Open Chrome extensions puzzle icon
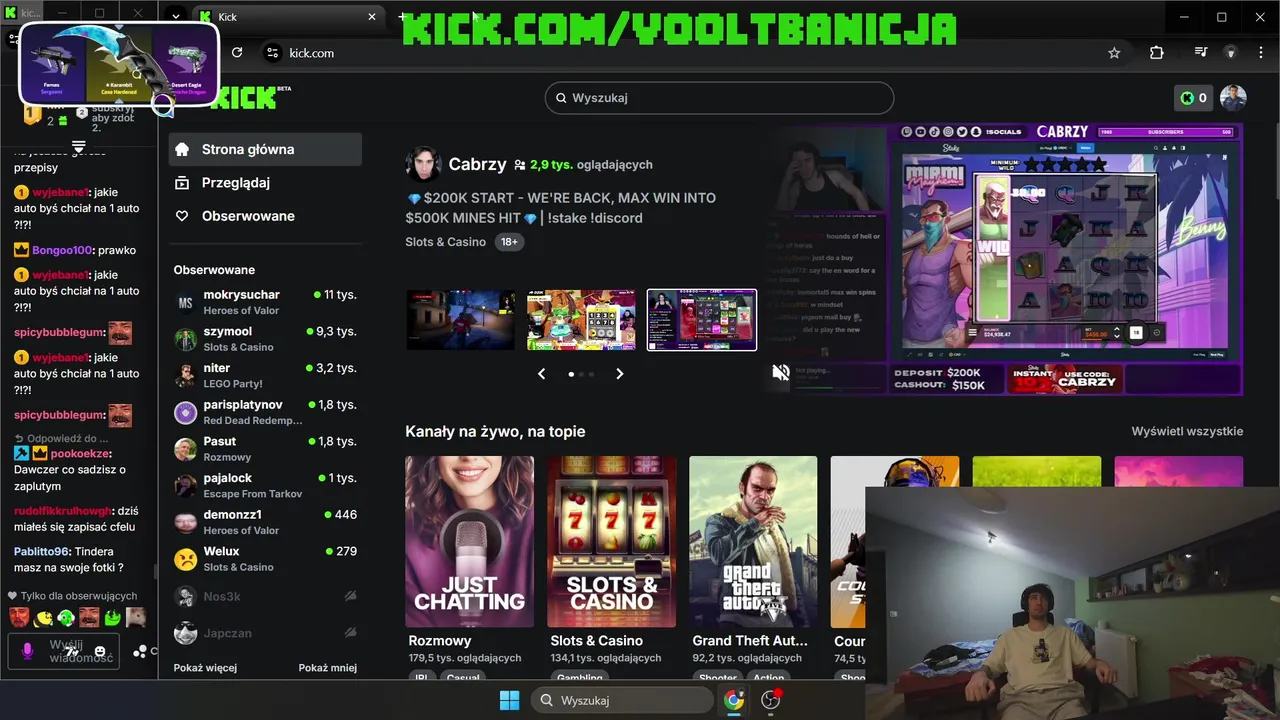This screenshot has width=1280, height=720. pyautogui.click(x=1157, y=53)
